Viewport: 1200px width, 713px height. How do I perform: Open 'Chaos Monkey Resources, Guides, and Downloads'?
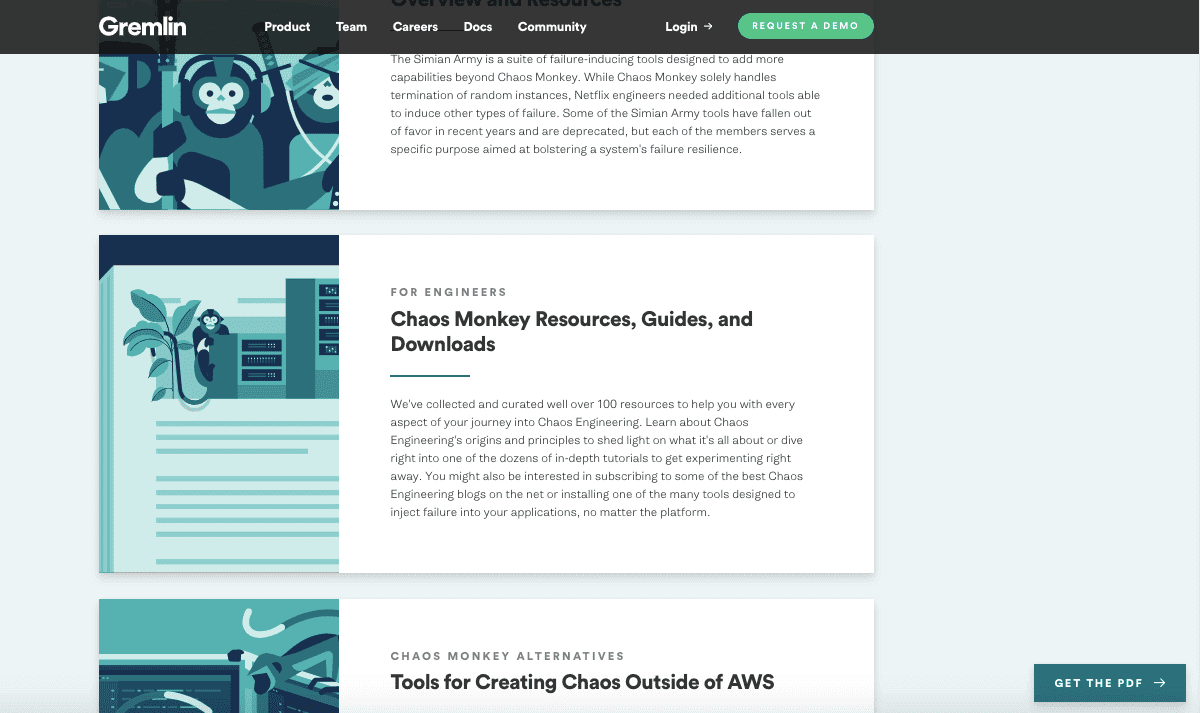[x=572, y=331]
